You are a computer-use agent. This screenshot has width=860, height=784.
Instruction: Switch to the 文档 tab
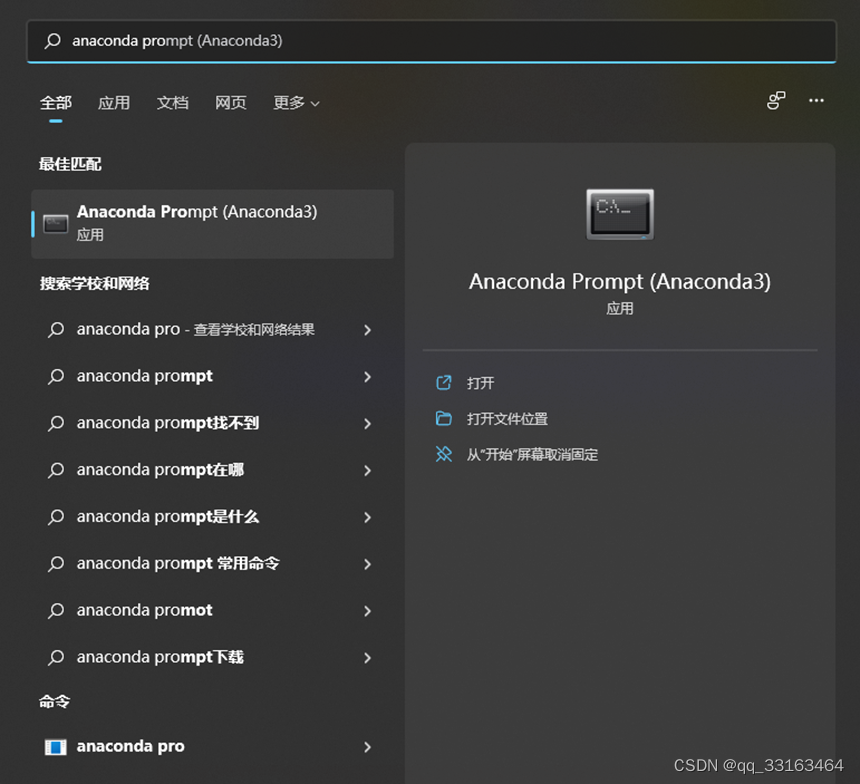click(x=173, y=103)
